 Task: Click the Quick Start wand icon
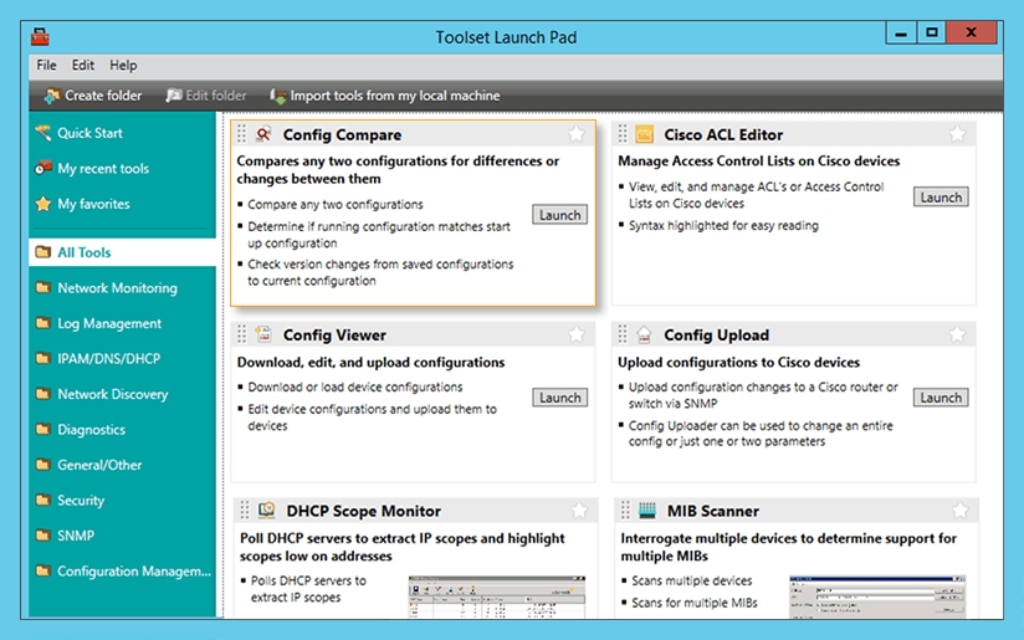(x=42, y=132)
